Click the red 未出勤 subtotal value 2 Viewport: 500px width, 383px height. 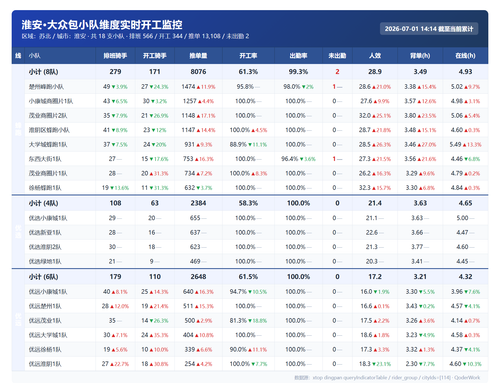point(337,72)
